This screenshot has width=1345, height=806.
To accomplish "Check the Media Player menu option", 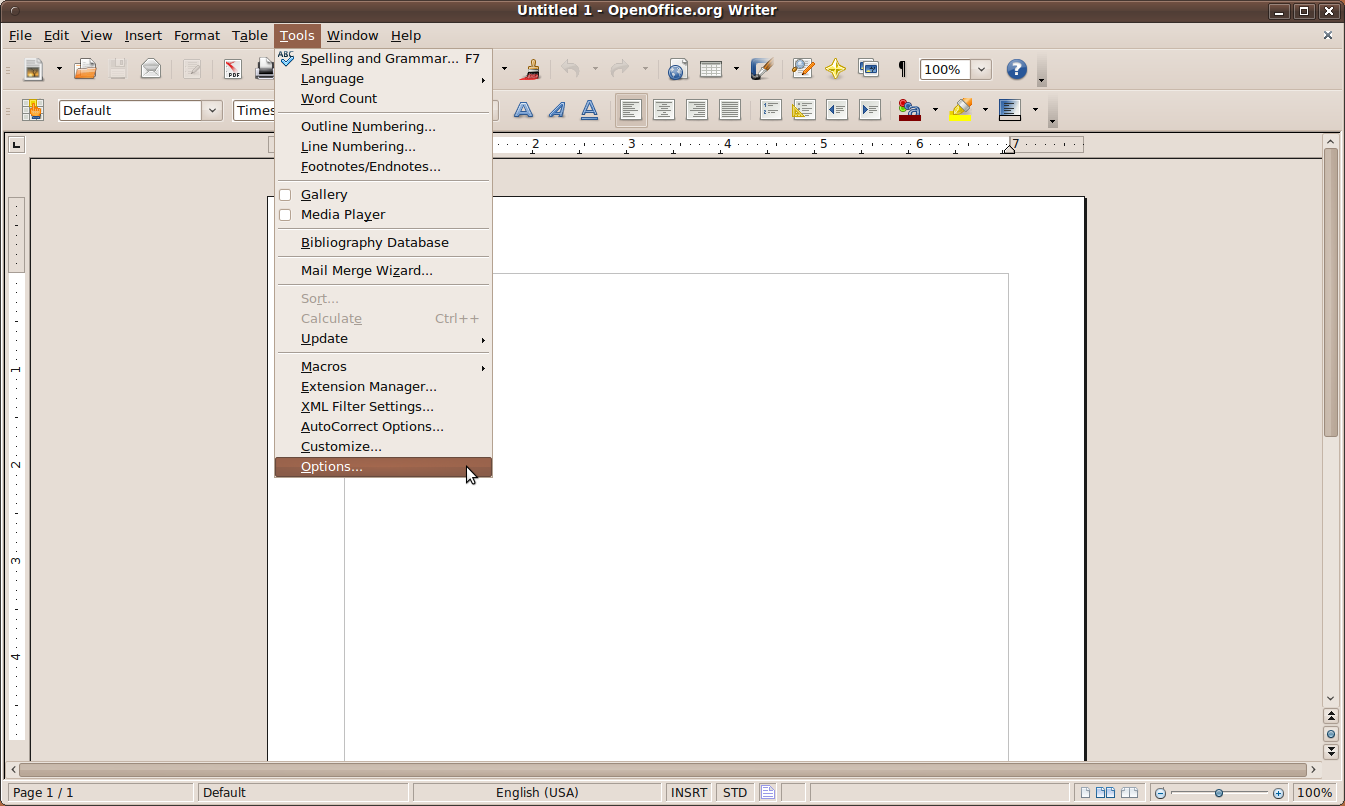I will click(285, 215).
